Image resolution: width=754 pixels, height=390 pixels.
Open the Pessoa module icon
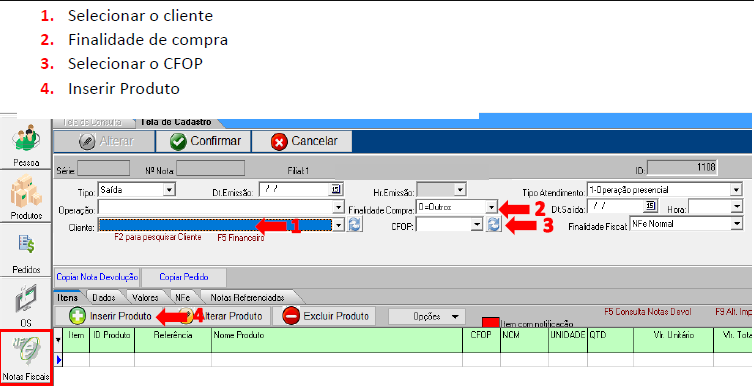click(x=26, y=138)
